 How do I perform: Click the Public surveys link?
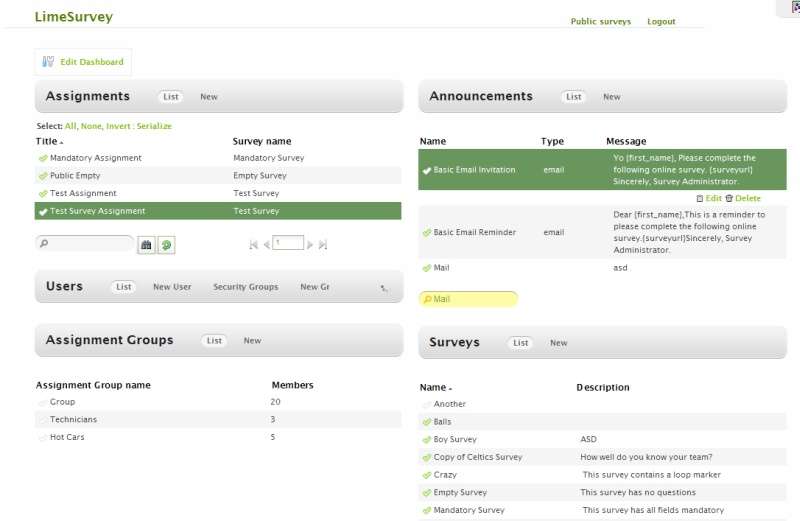pos(600,21)
